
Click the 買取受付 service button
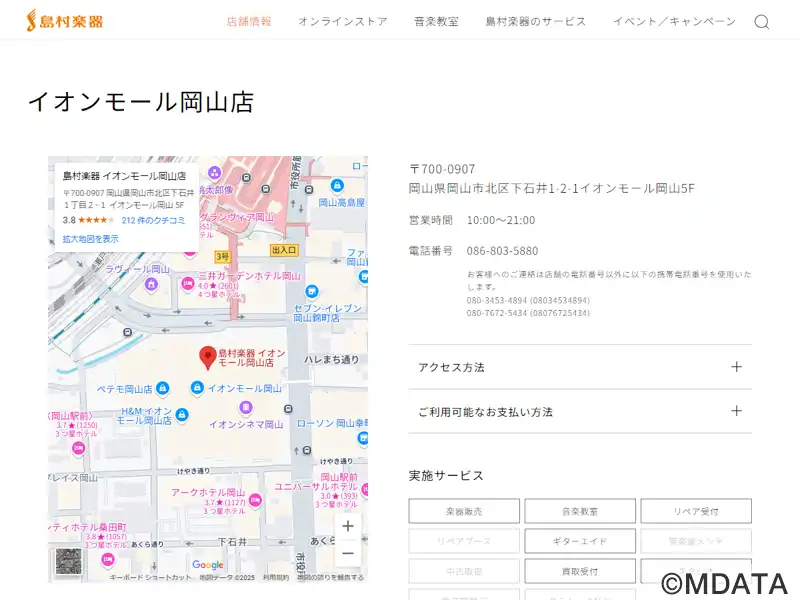[x=580, y=571]
